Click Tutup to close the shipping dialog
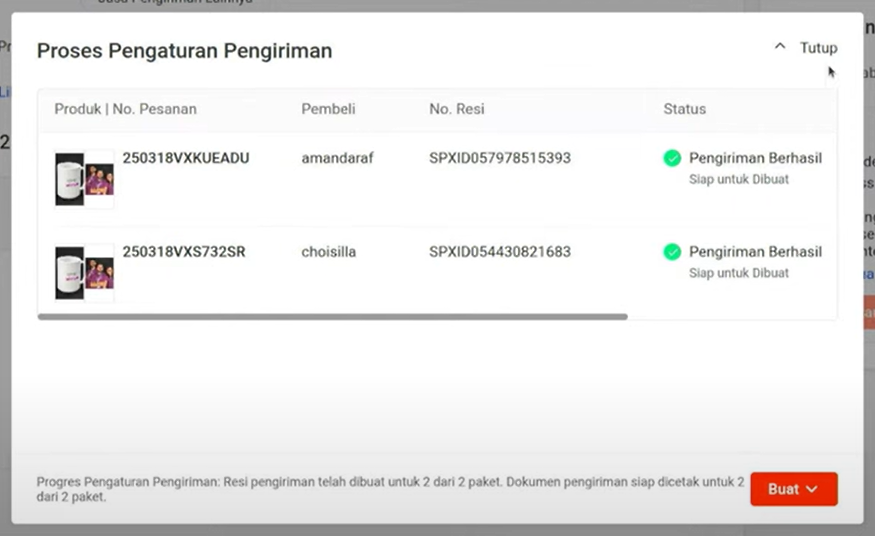The image size is (875, 536). coord(819,48)
